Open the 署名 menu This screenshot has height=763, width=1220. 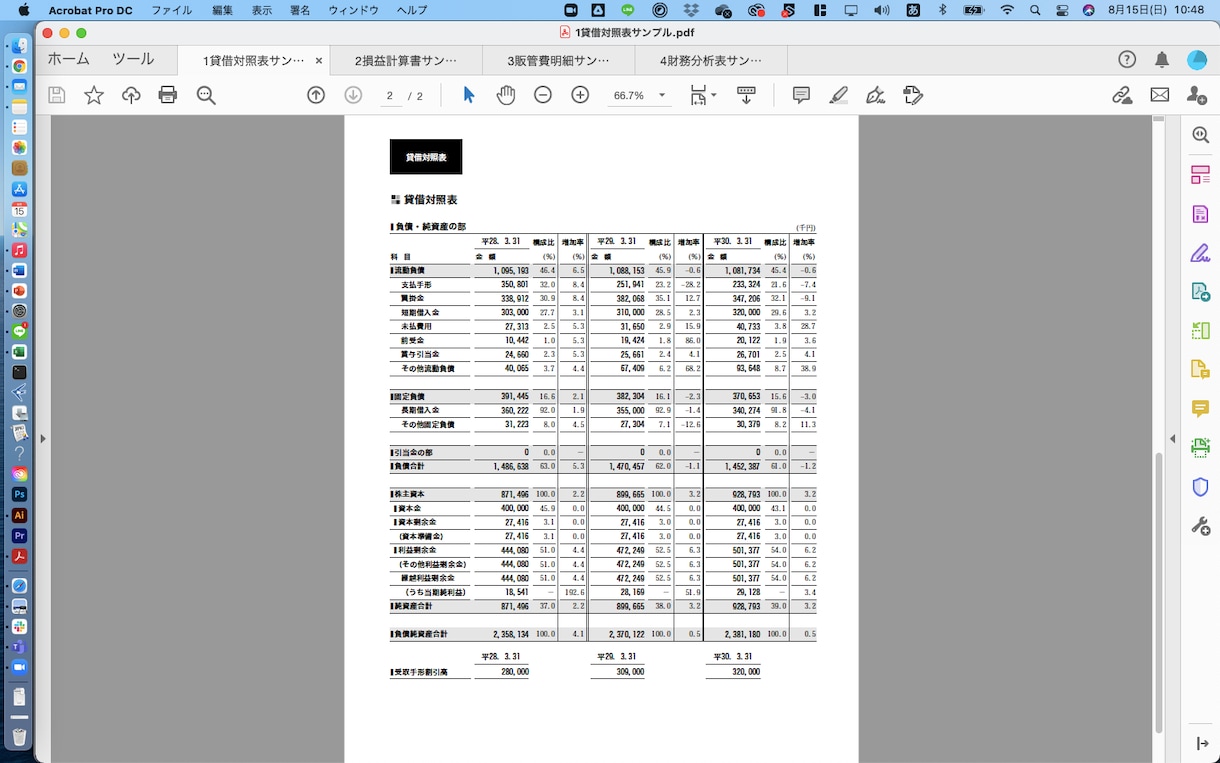(300, 10)
